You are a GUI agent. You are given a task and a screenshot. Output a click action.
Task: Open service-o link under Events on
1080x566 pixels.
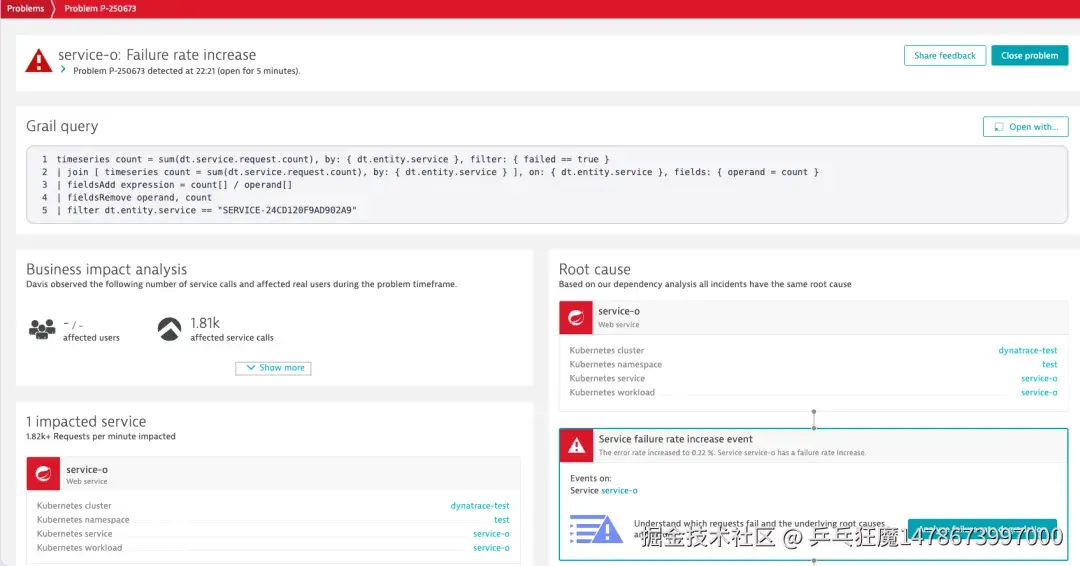coord(619,490)
